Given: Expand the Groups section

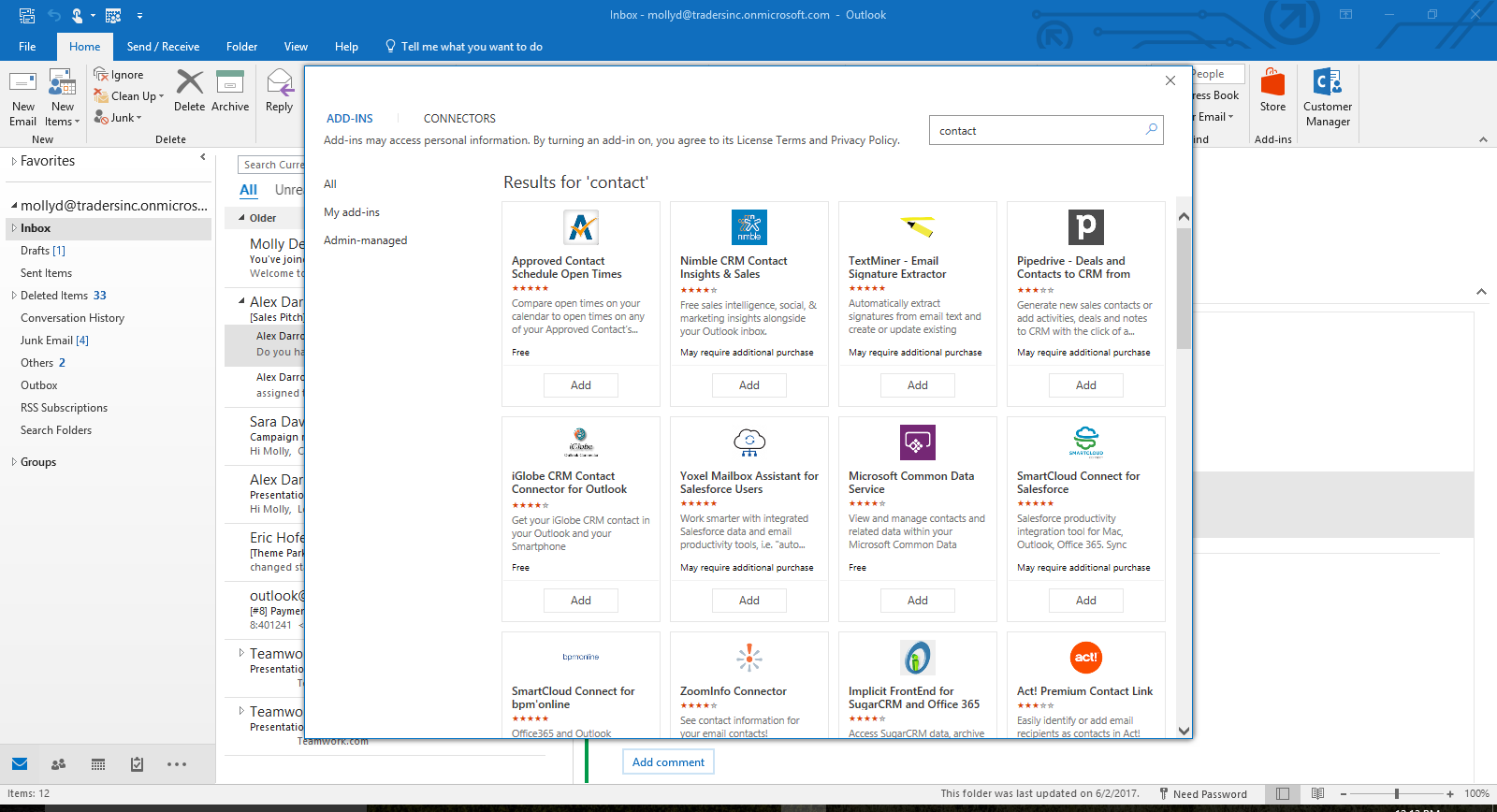Looking at the screenshot, I should [x=14, y=462].
